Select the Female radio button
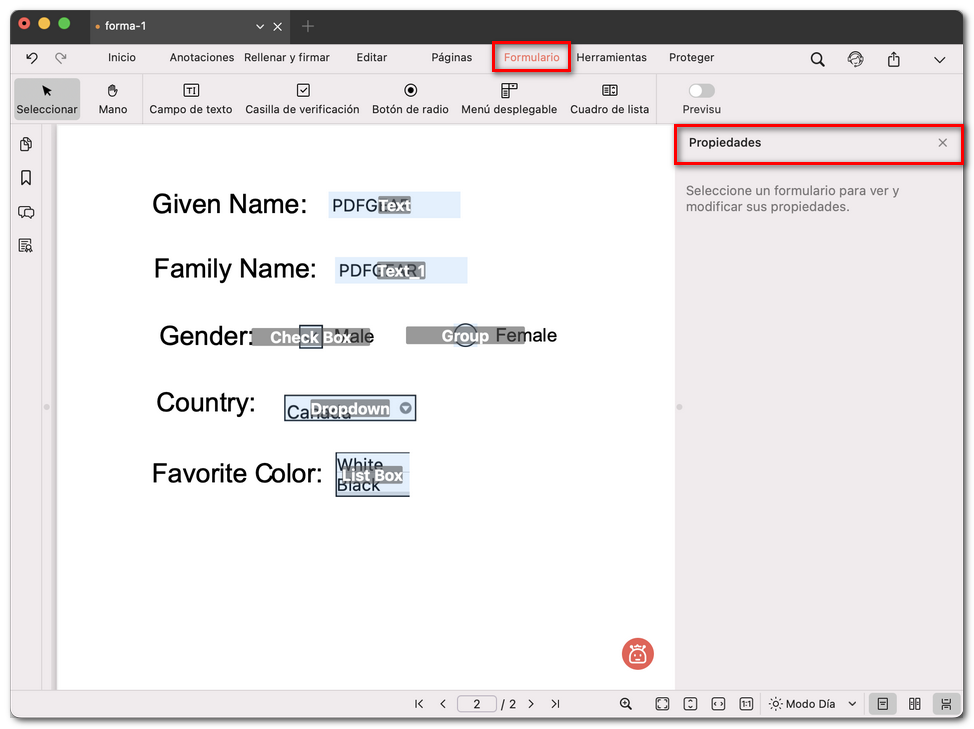The width and height of the screenshot is (974, 729). click(x=465, y=336)
